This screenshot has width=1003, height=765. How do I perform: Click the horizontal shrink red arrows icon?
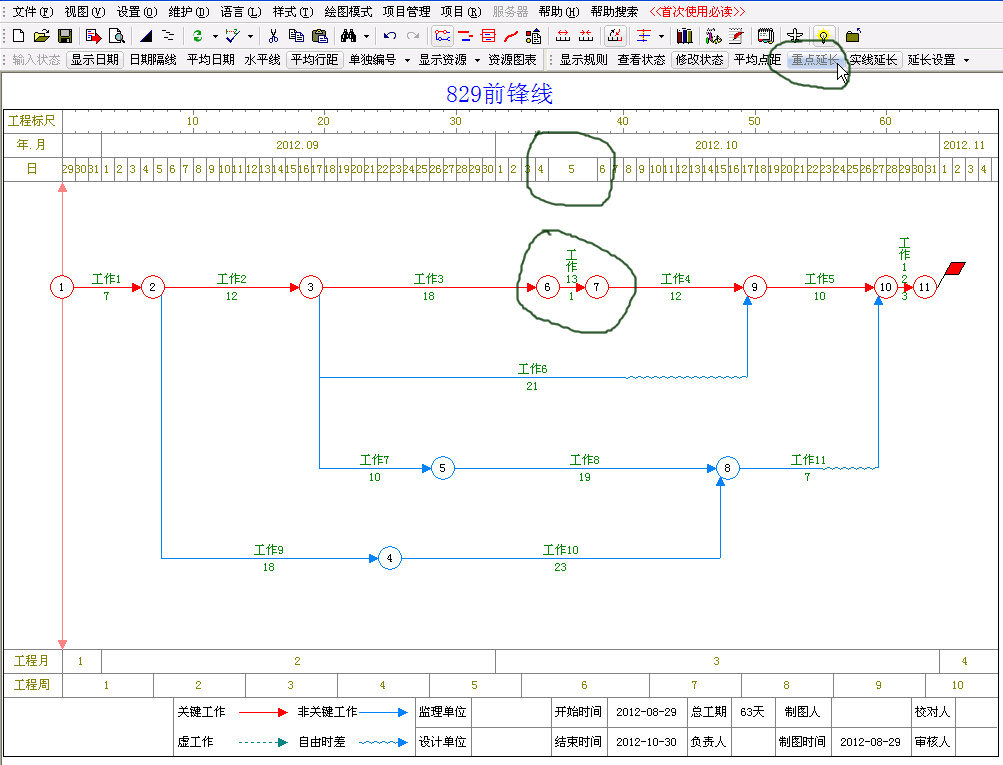pos(586,36)
